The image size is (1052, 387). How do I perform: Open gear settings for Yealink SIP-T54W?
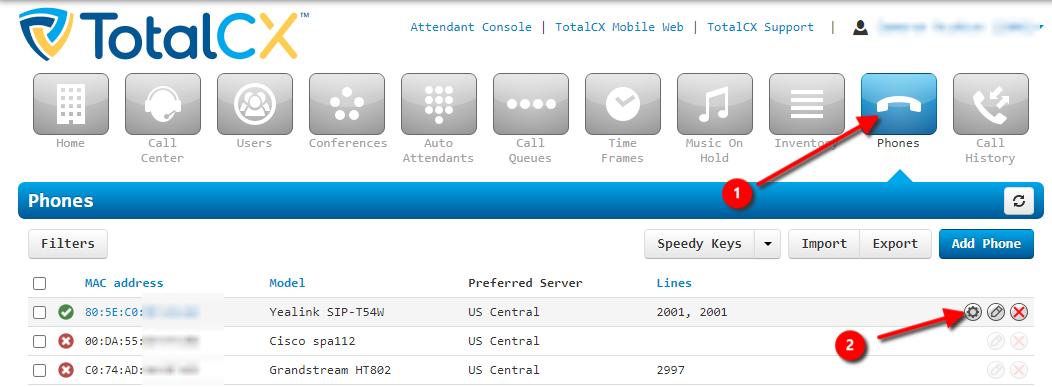coord(973,312)
